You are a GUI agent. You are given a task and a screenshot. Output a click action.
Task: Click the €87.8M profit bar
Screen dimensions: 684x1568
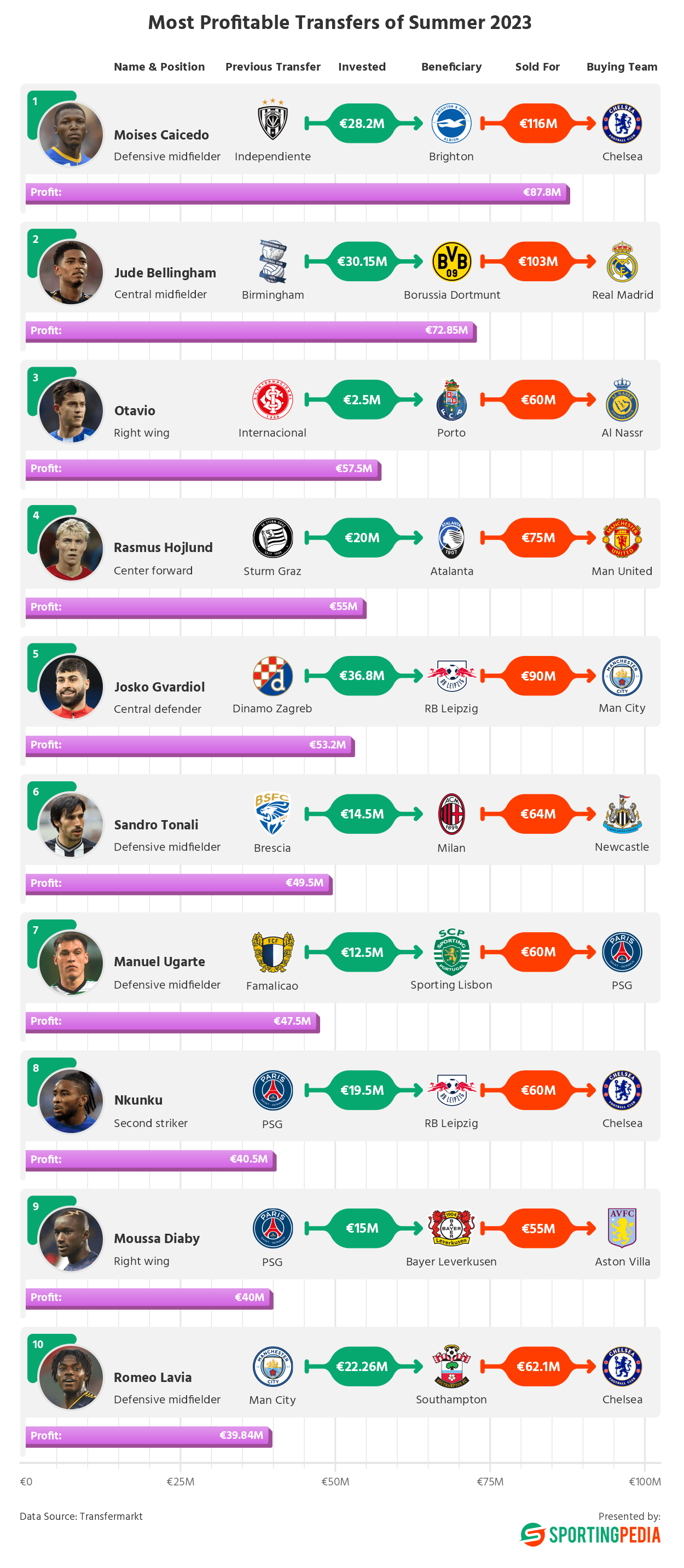point(298,193)
